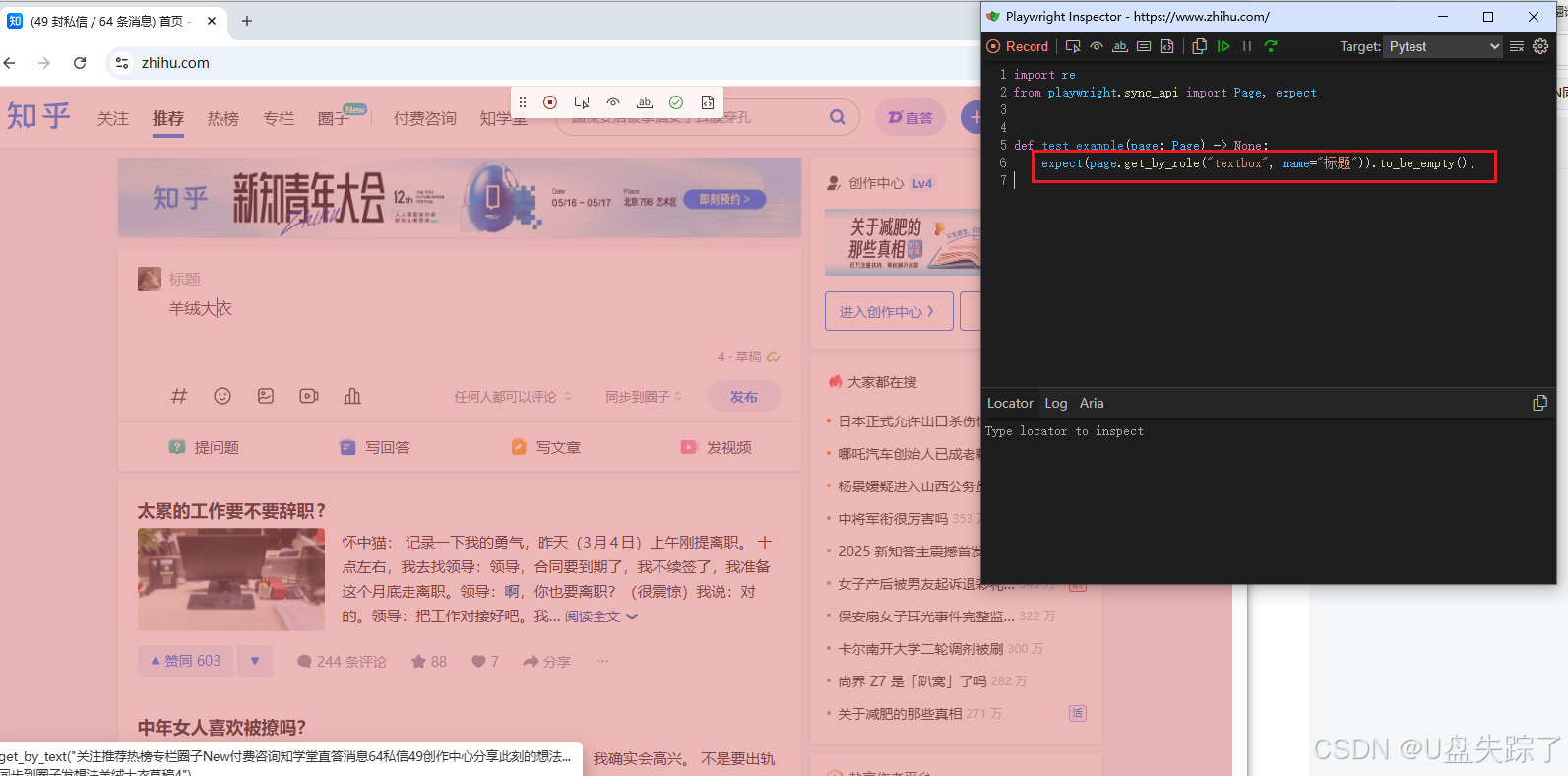Open the 关注 navigation tab

(113, 118)
